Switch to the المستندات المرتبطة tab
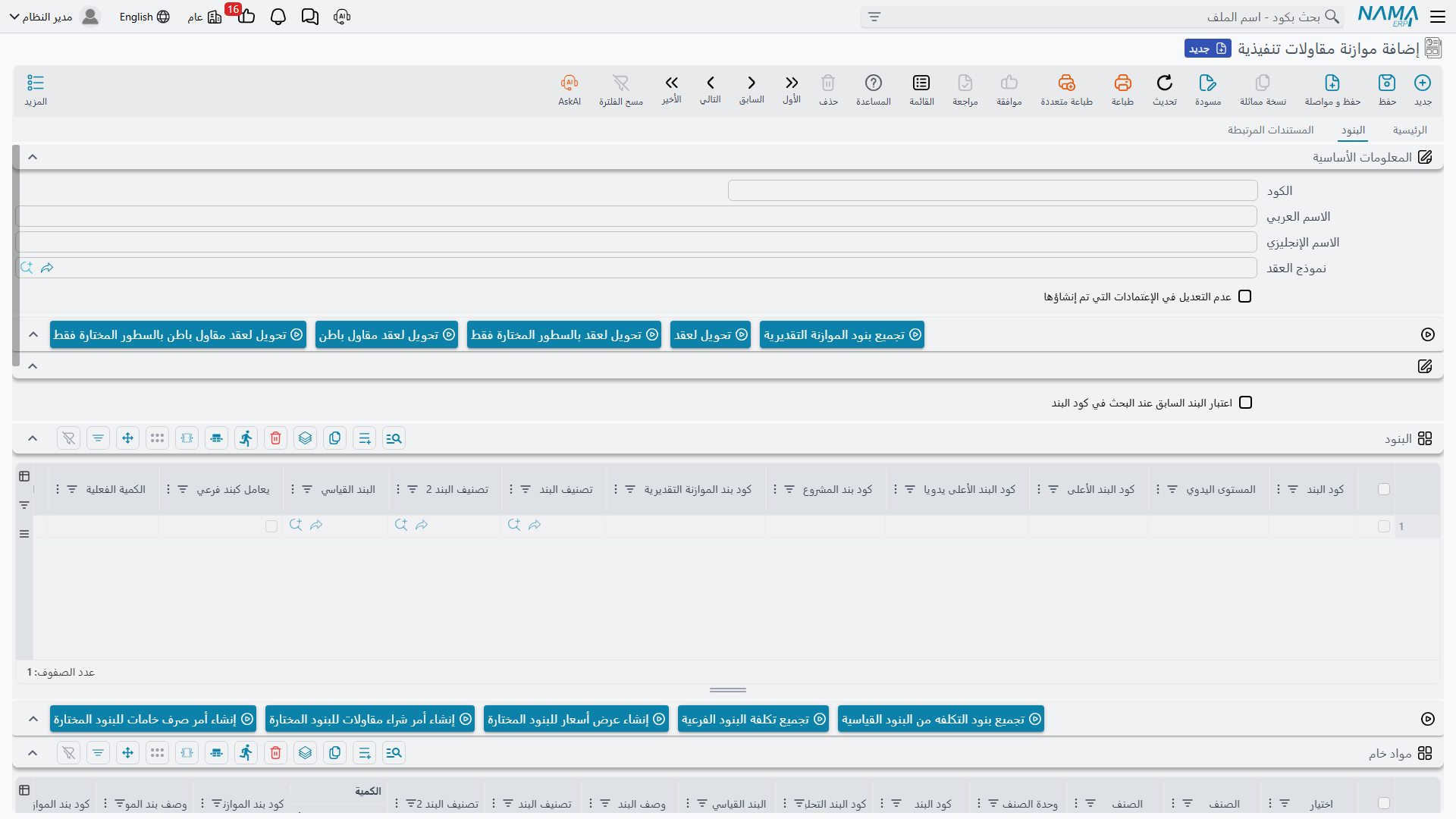Viewport: 1456px width, 819px height. tap(1271, 130)
